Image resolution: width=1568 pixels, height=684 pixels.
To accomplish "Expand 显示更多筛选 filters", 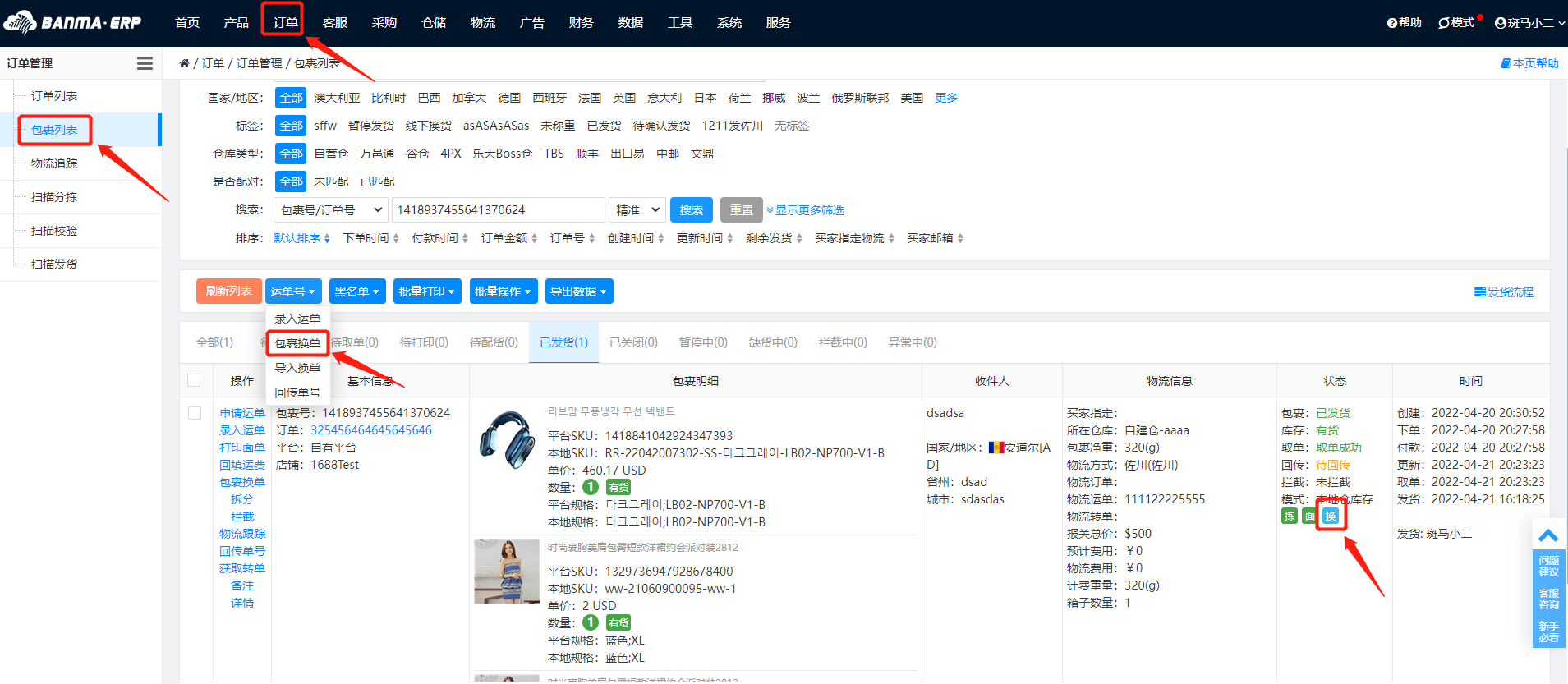I will (x=806, y=210).
